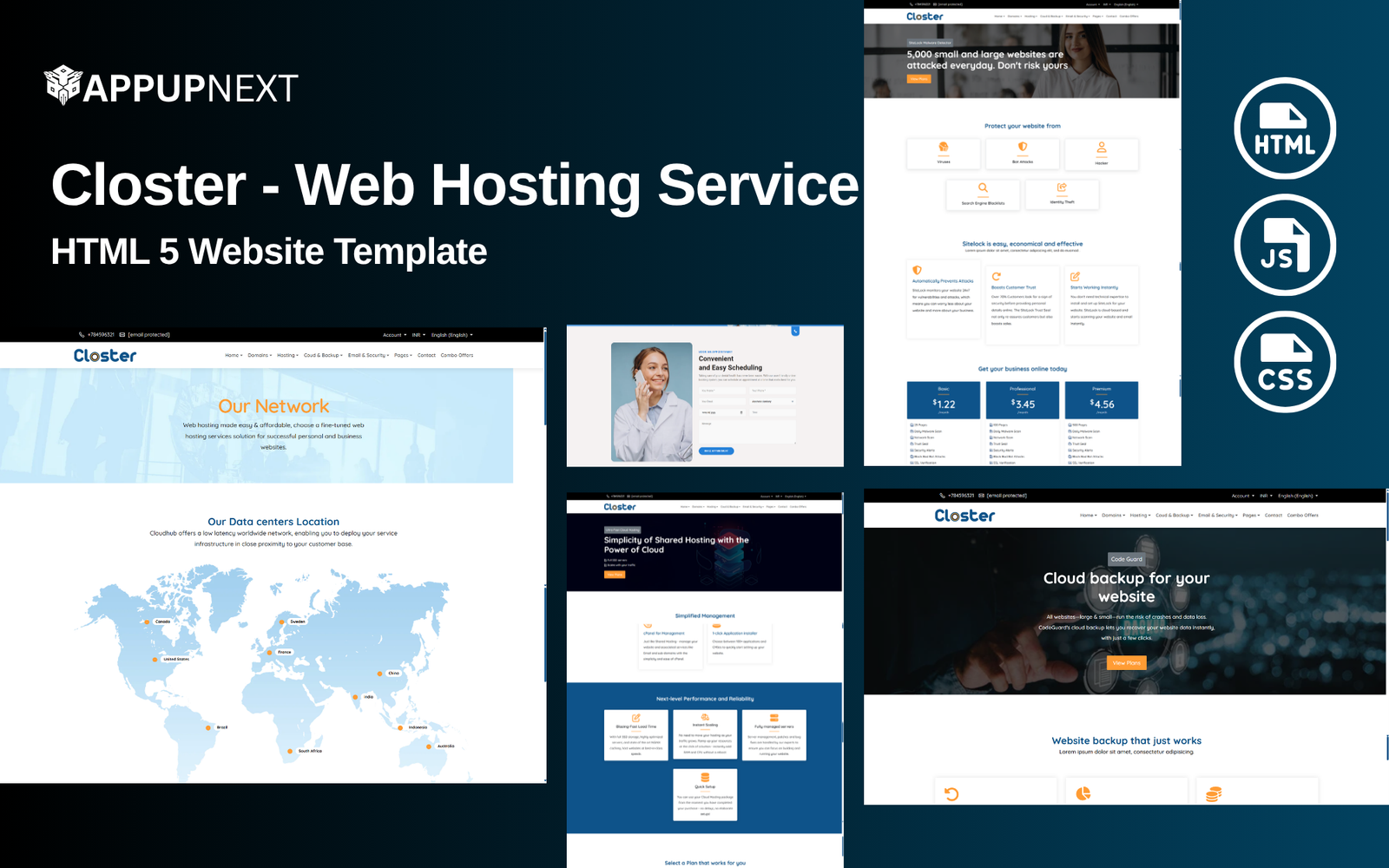
Task: Open Combo Offers in Cloud backup page navbar
Action: pyautogui.click(x=1302, y=516)
